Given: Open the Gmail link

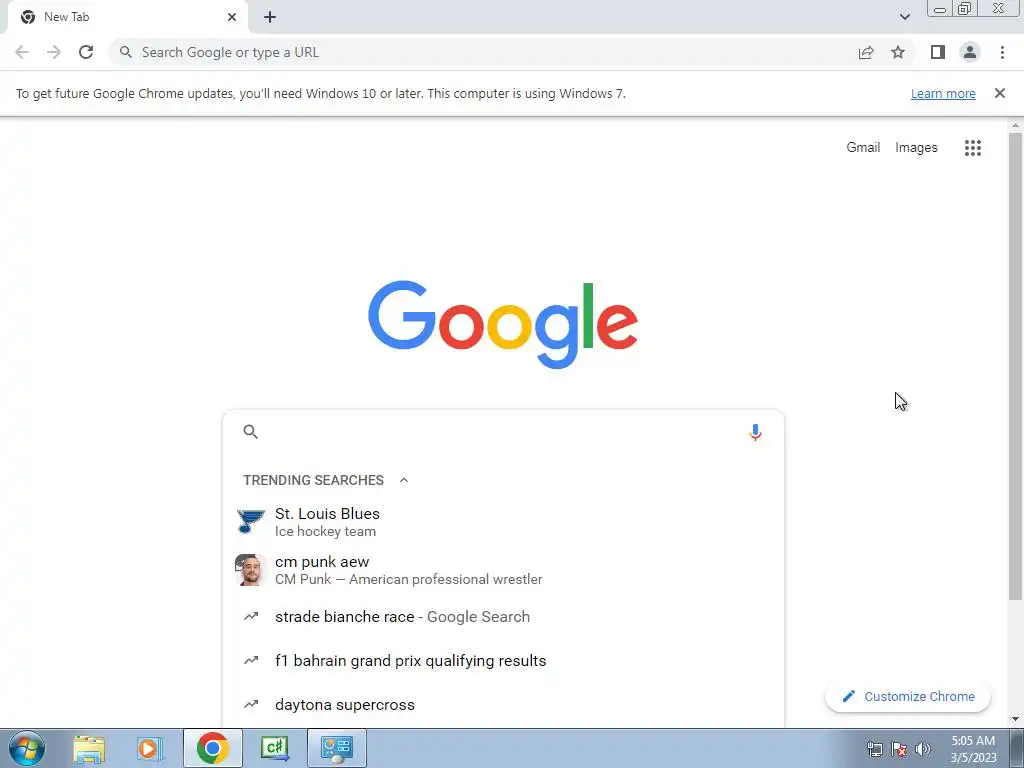Looking at the screenshot, I should (x=863, y=148).
